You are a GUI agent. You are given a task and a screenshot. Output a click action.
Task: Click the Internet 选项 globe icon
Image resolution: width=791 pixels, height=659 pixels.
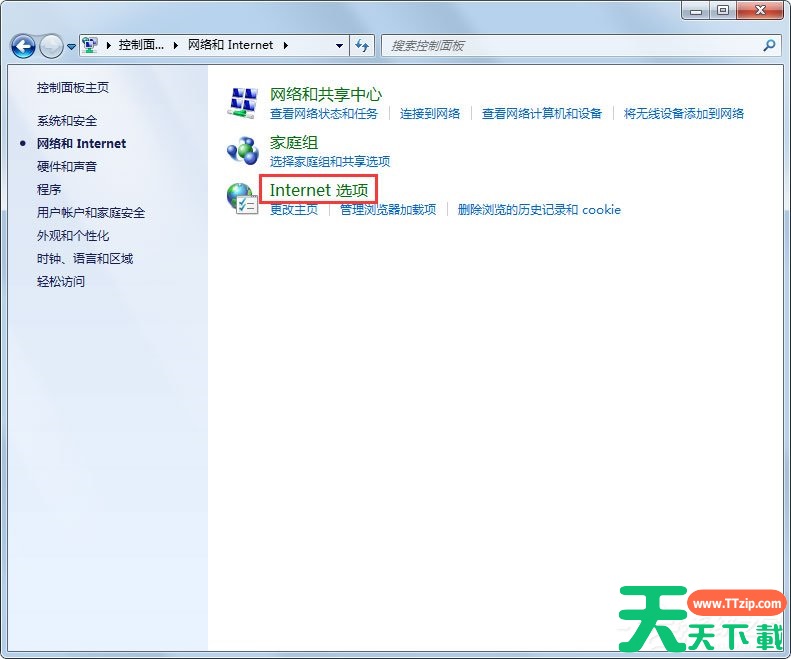(242, 198)
